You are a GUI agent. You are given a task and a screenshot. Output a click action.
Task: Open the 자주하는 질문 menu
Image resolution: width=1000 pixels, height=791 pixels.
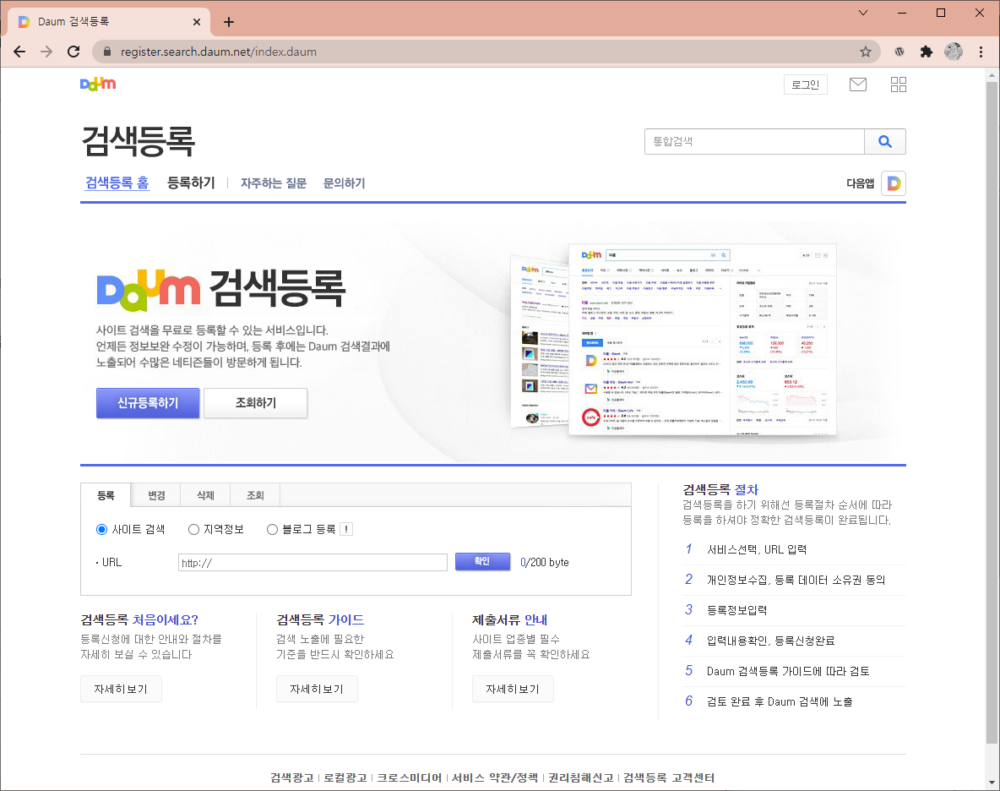click(x=273, y=183)
